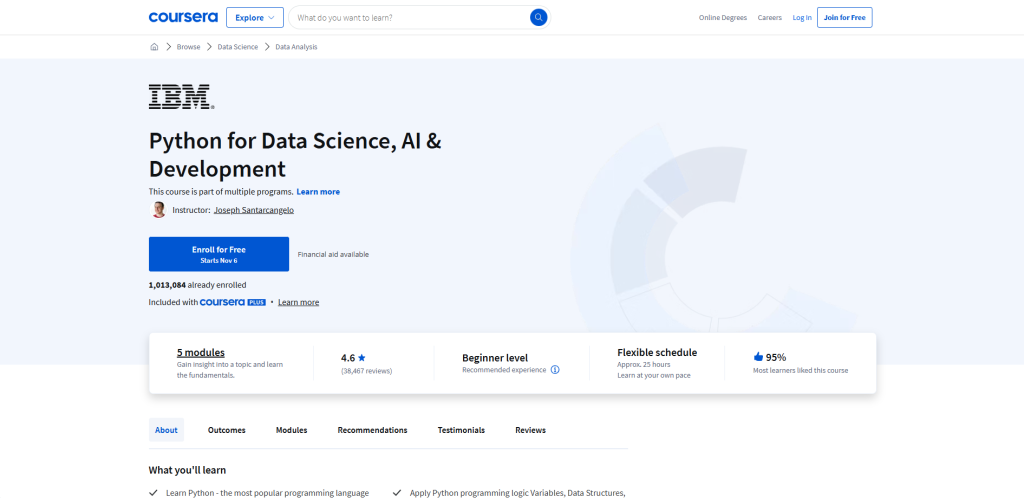
Task: Open the Explore dropdown
Action: (255, 18)
